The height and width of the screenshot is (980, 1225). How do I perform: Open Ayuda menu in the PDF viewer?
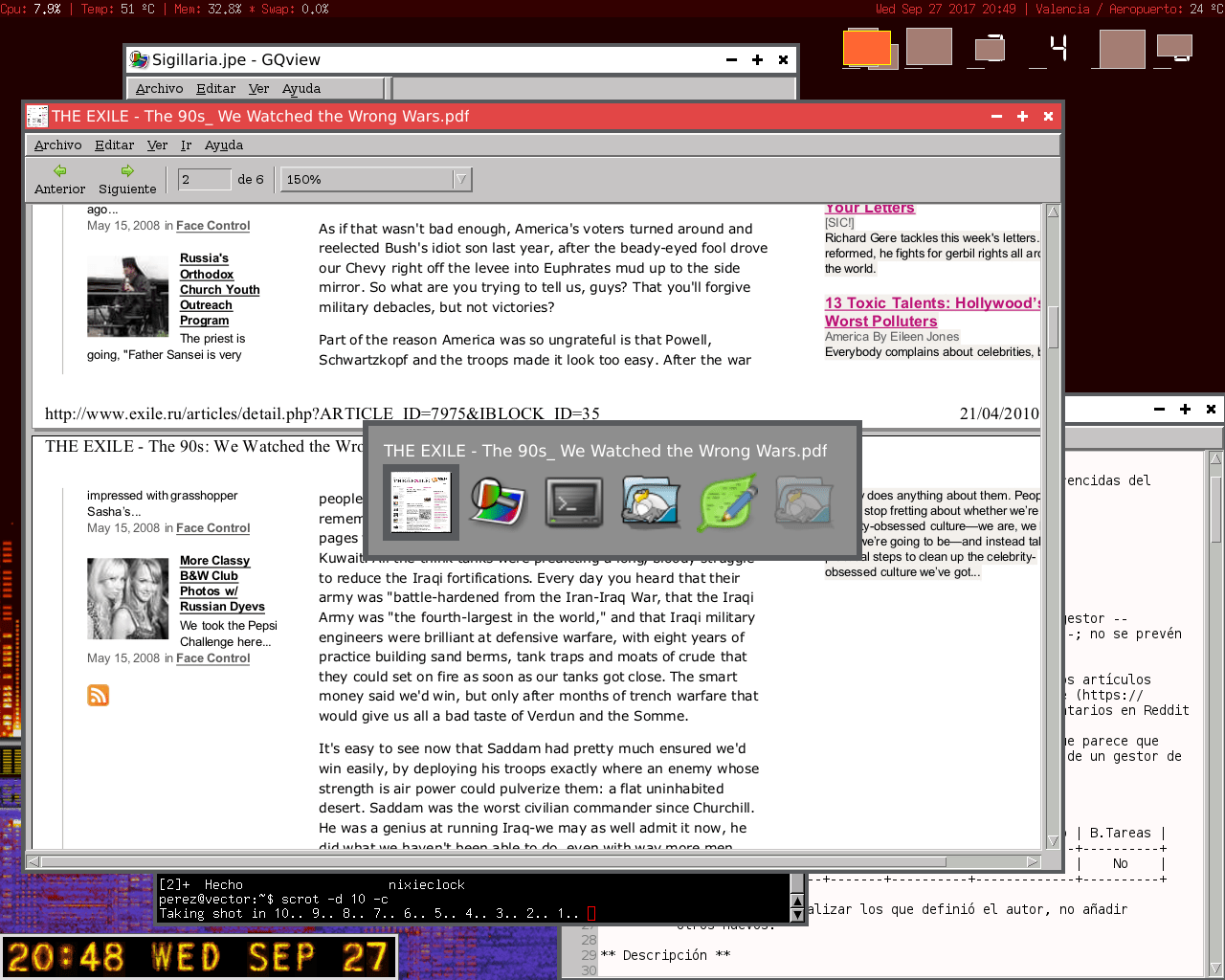223,145
